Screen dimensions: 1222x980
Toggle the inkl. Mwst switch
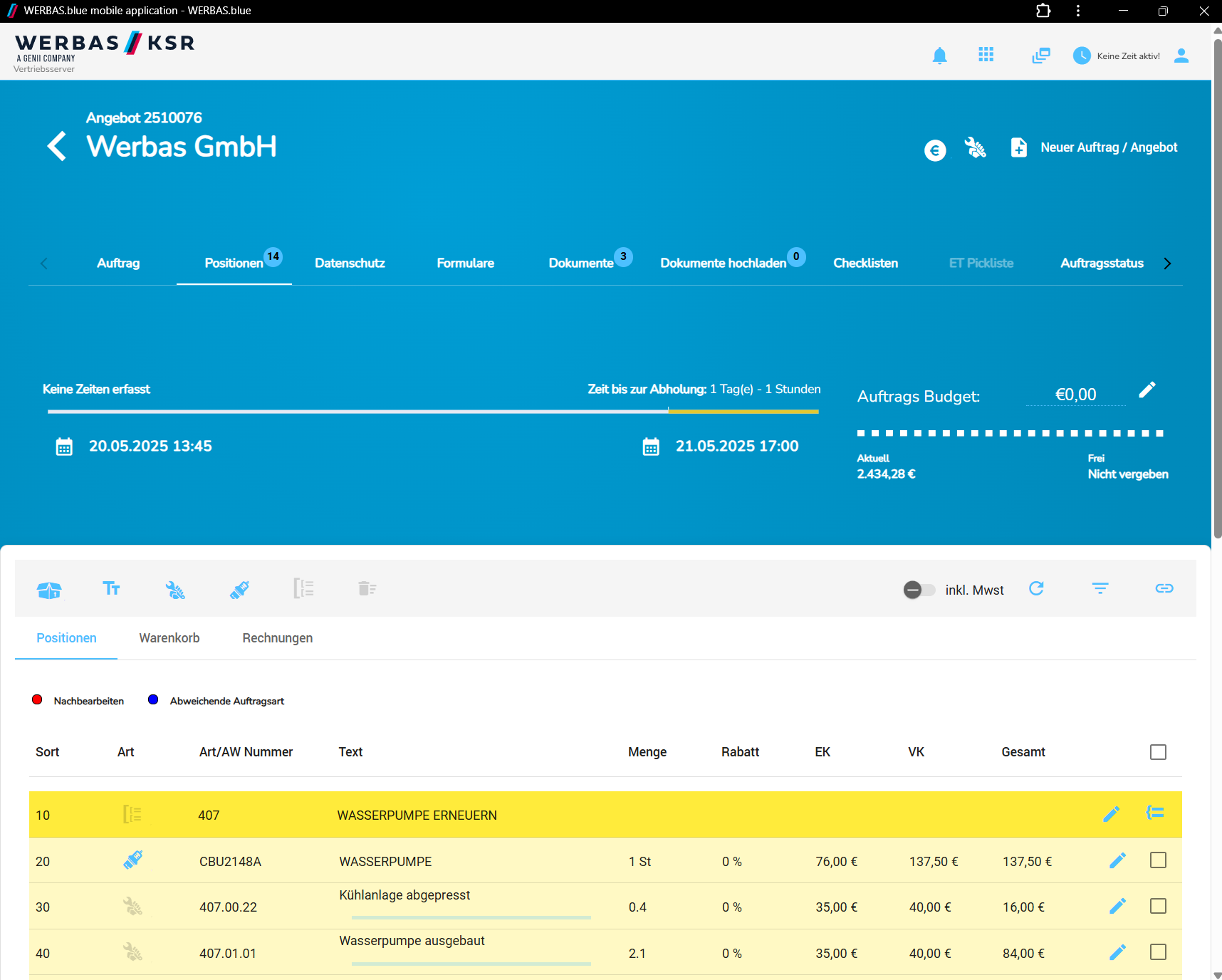pos(919,590)
